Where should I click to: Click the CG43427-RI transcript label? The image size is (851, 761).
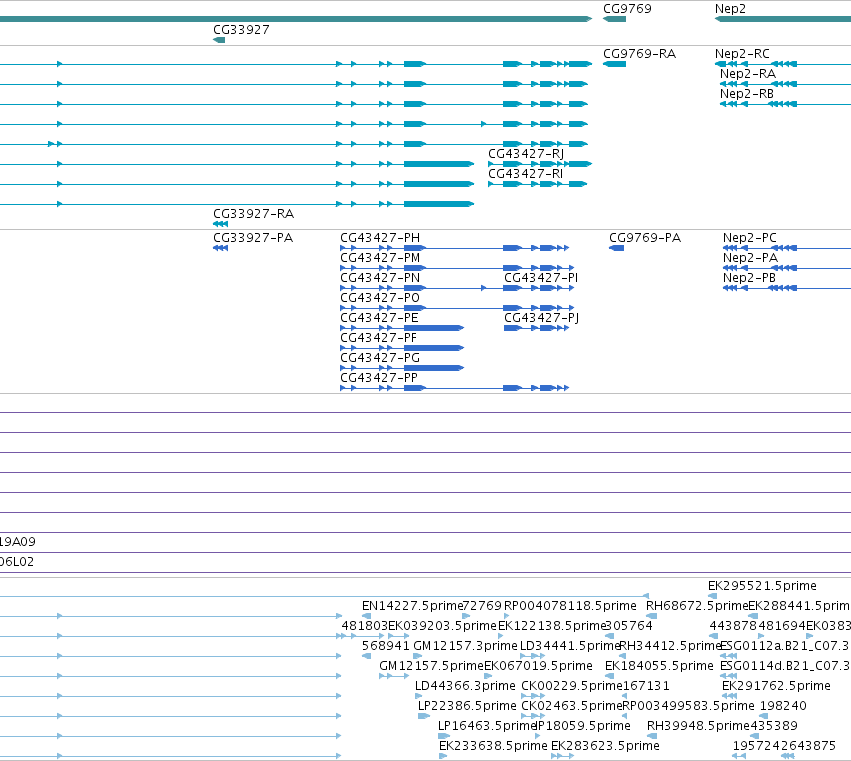[525, 174]
